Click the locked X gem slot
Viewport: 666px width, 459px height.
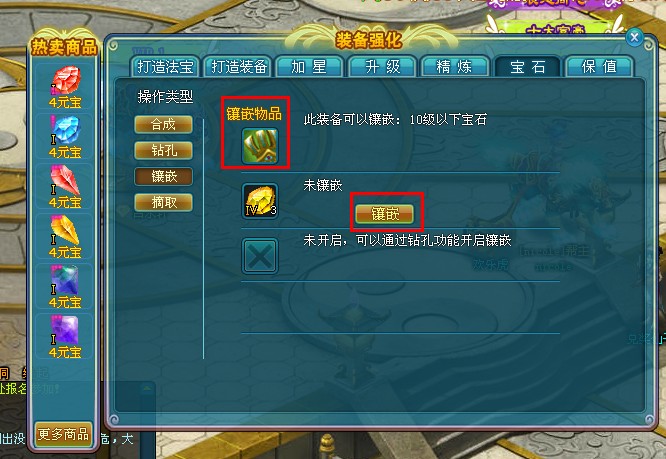tap(260, 256)
